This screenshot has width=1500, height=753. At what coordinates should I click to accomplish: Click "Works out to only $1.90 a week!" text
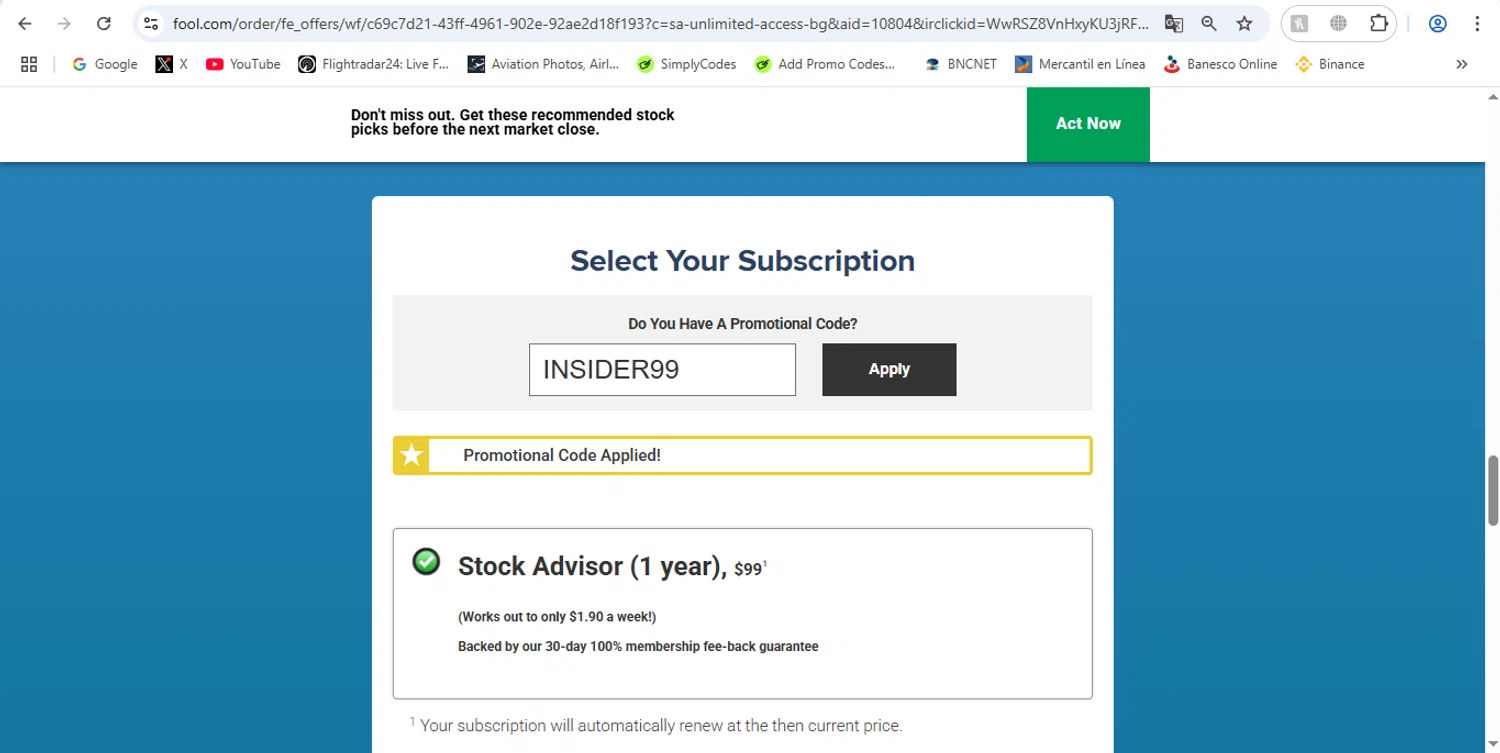coord(557,617)
